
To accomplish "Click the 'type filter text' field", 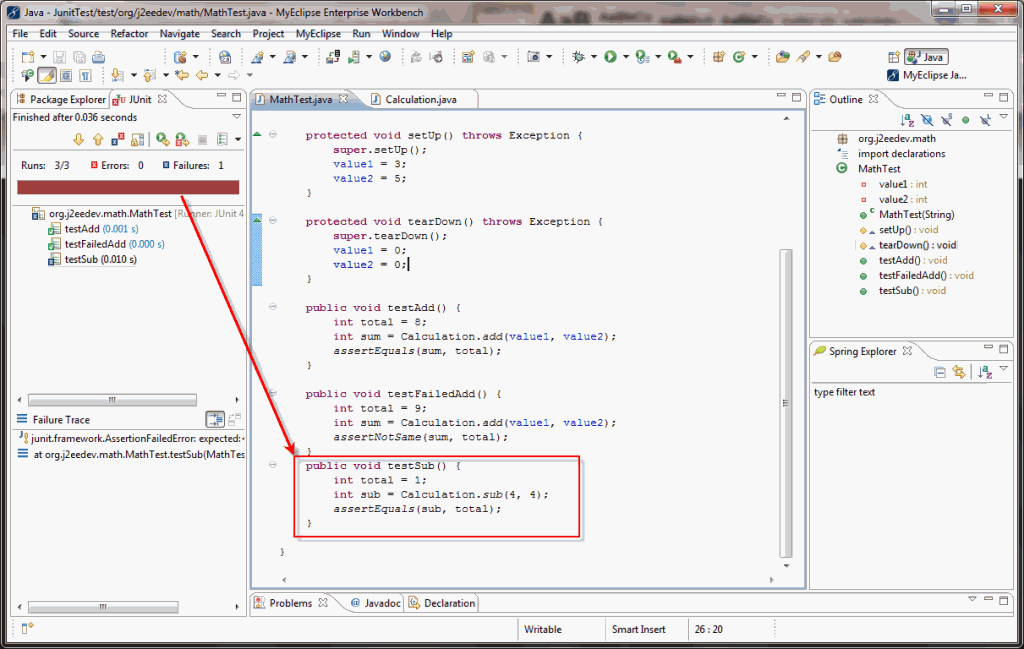I will pyautogui.click(x=909, y=392).
